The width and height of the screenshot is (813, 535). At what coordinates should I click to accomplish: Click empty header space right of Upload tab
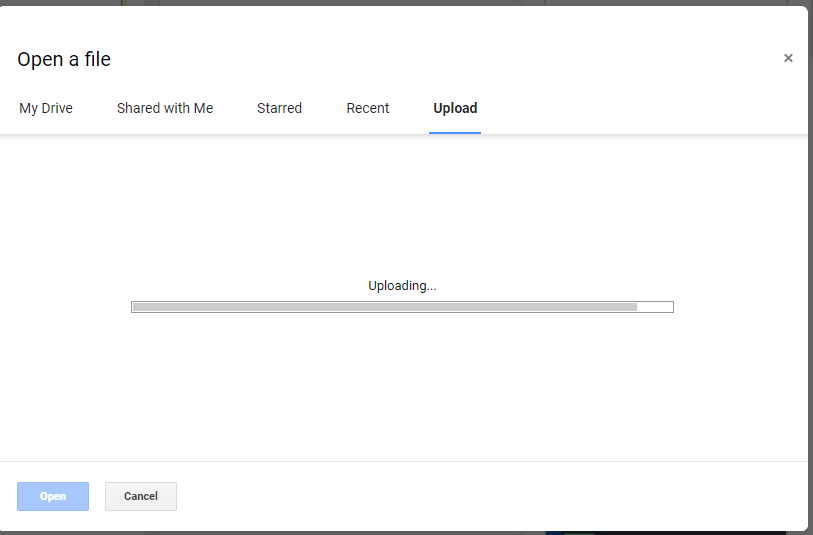point(640,108)
